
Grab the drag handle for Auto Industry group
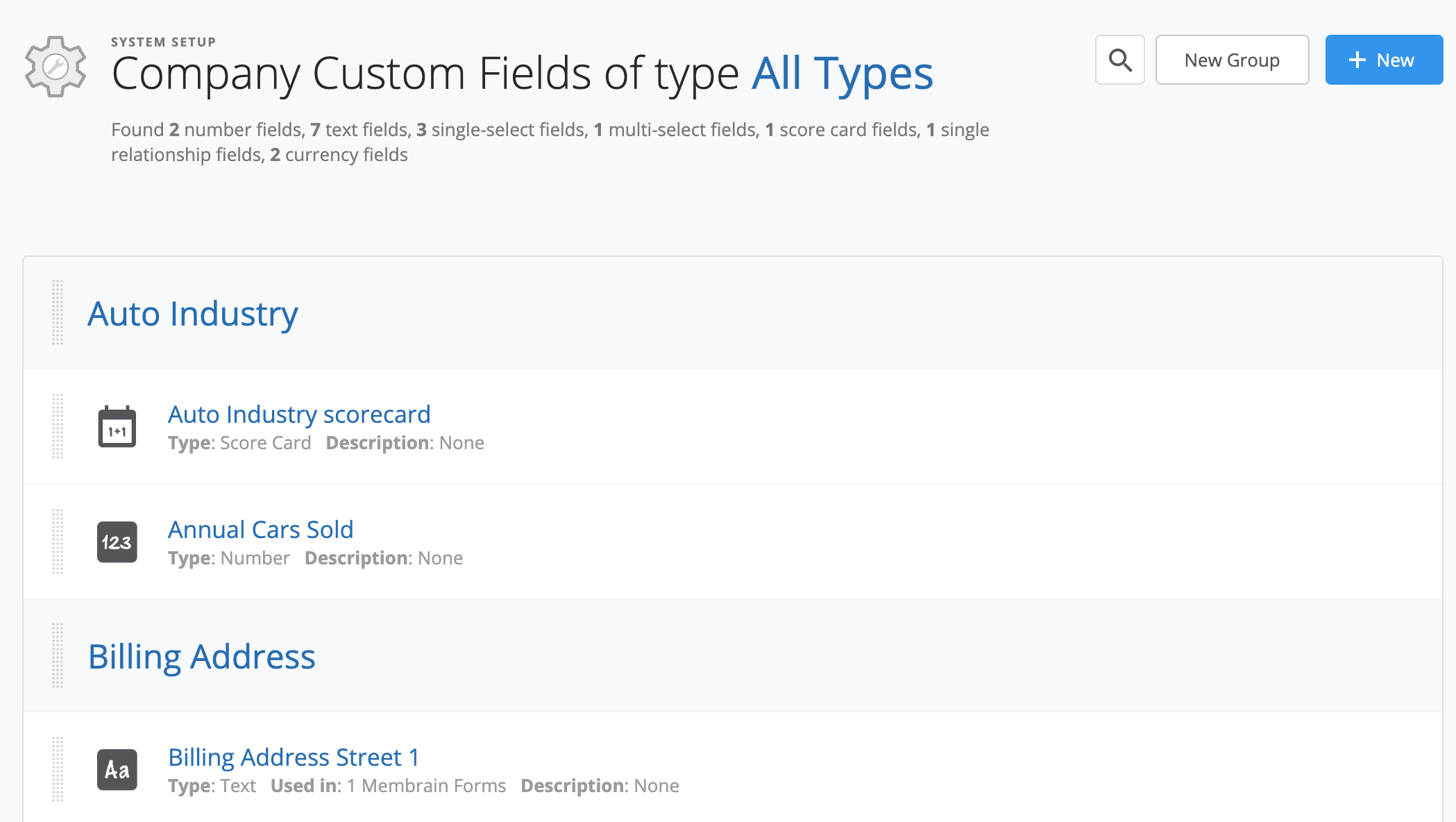point(58,312)
